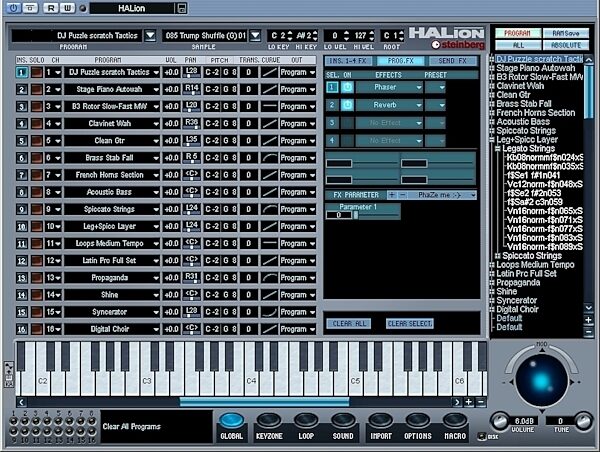This screenshot has height=452, width=600.
Task: Click the master VOLUME knob
Action: click(499, 421)
